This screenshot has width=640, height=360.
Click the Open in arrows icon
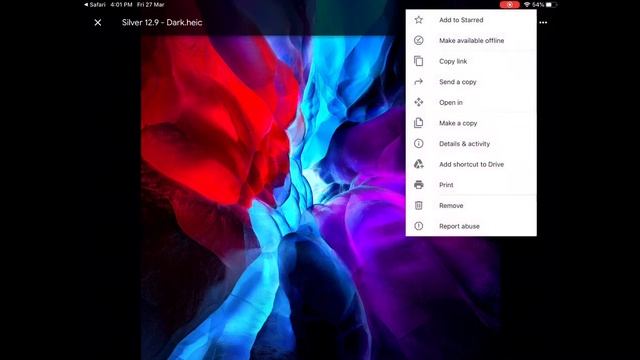click(x=418, y=102)
